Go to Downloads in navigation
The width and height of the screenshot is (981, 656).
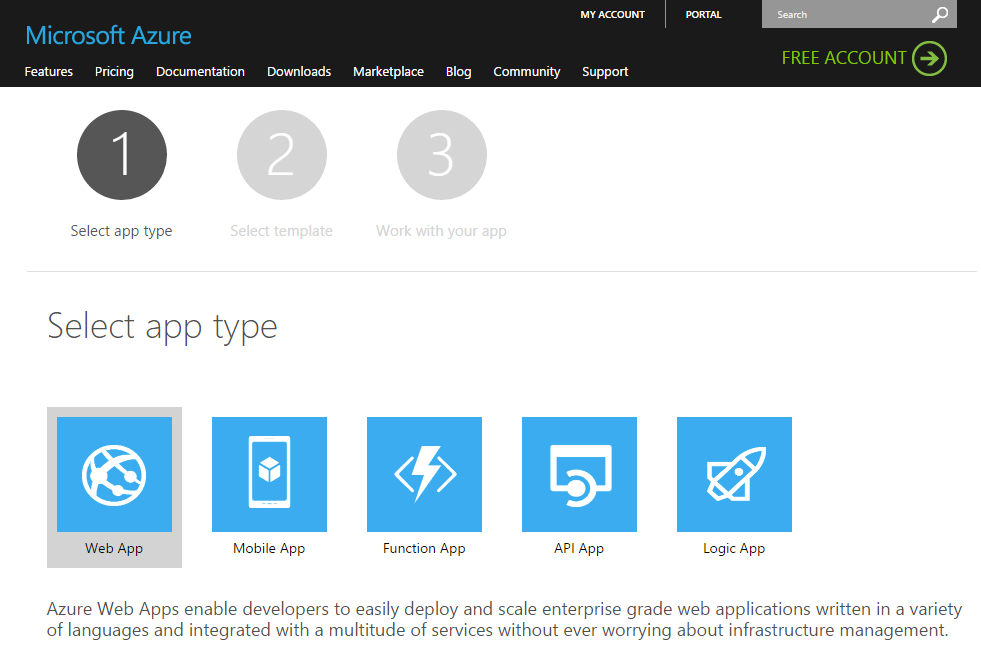coord(299,72)
